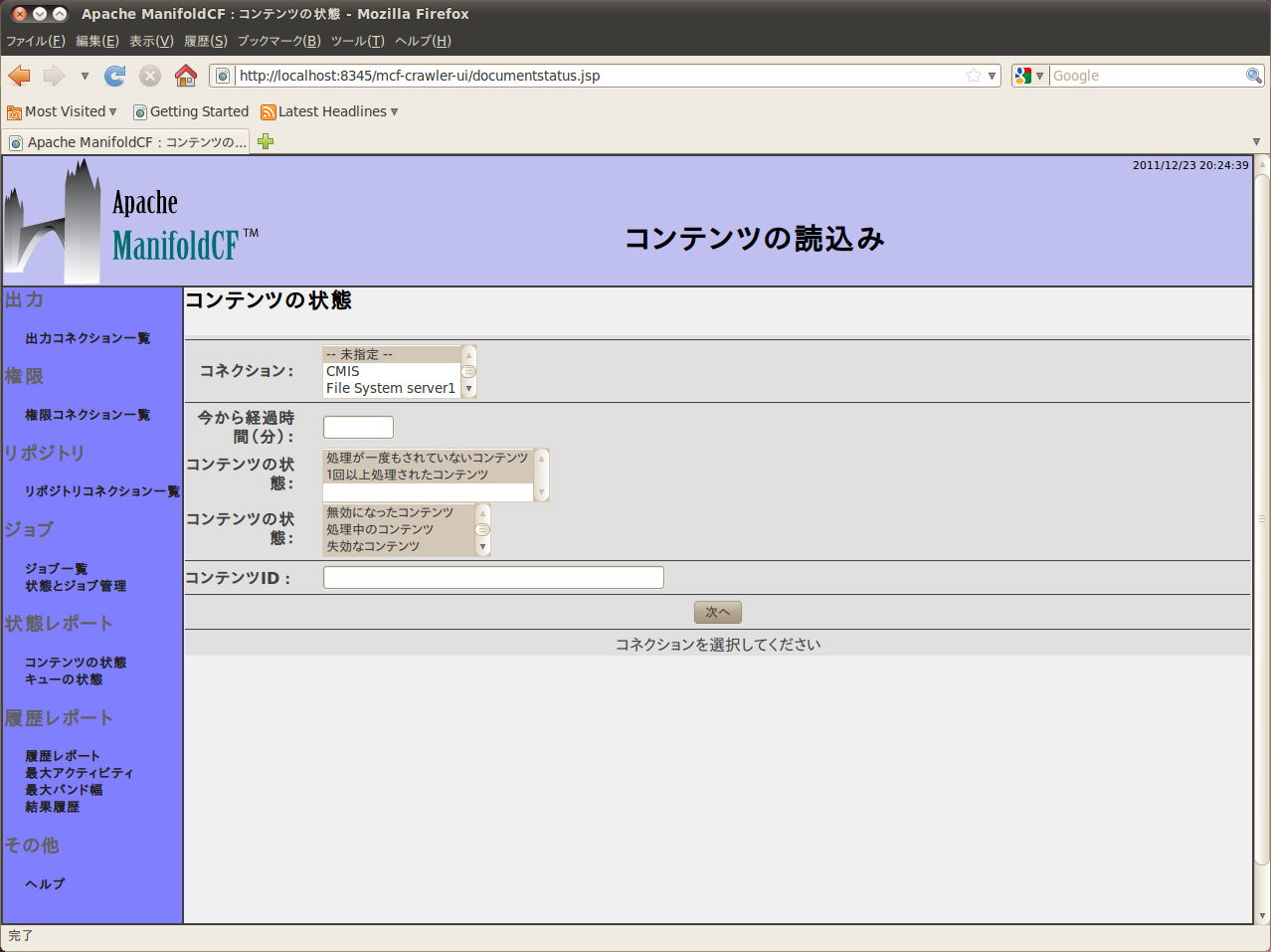Click the bookmark star in URL bar
The width and height of the screenshot is (1271, 952).
coord(973,76)
